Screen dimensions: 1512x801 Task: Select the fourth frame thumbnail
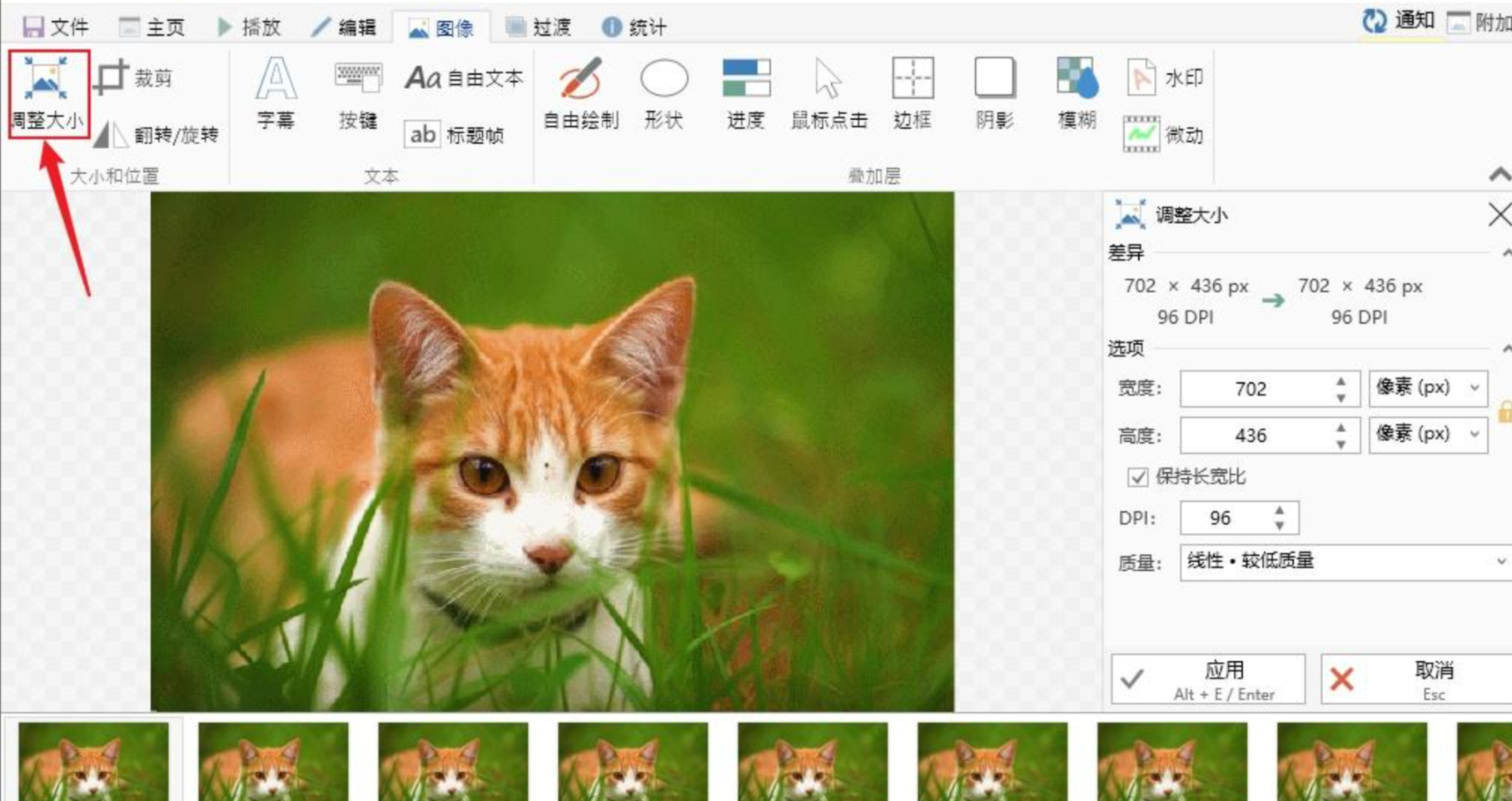(x=633, y=761)
